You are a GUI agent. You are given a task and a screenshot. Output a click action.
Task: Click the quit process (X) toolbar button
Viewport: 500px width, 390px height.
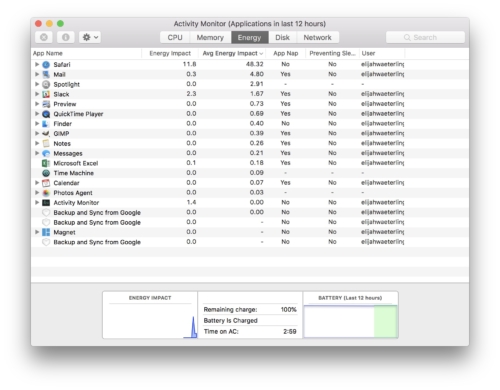(x=44, y=37)
